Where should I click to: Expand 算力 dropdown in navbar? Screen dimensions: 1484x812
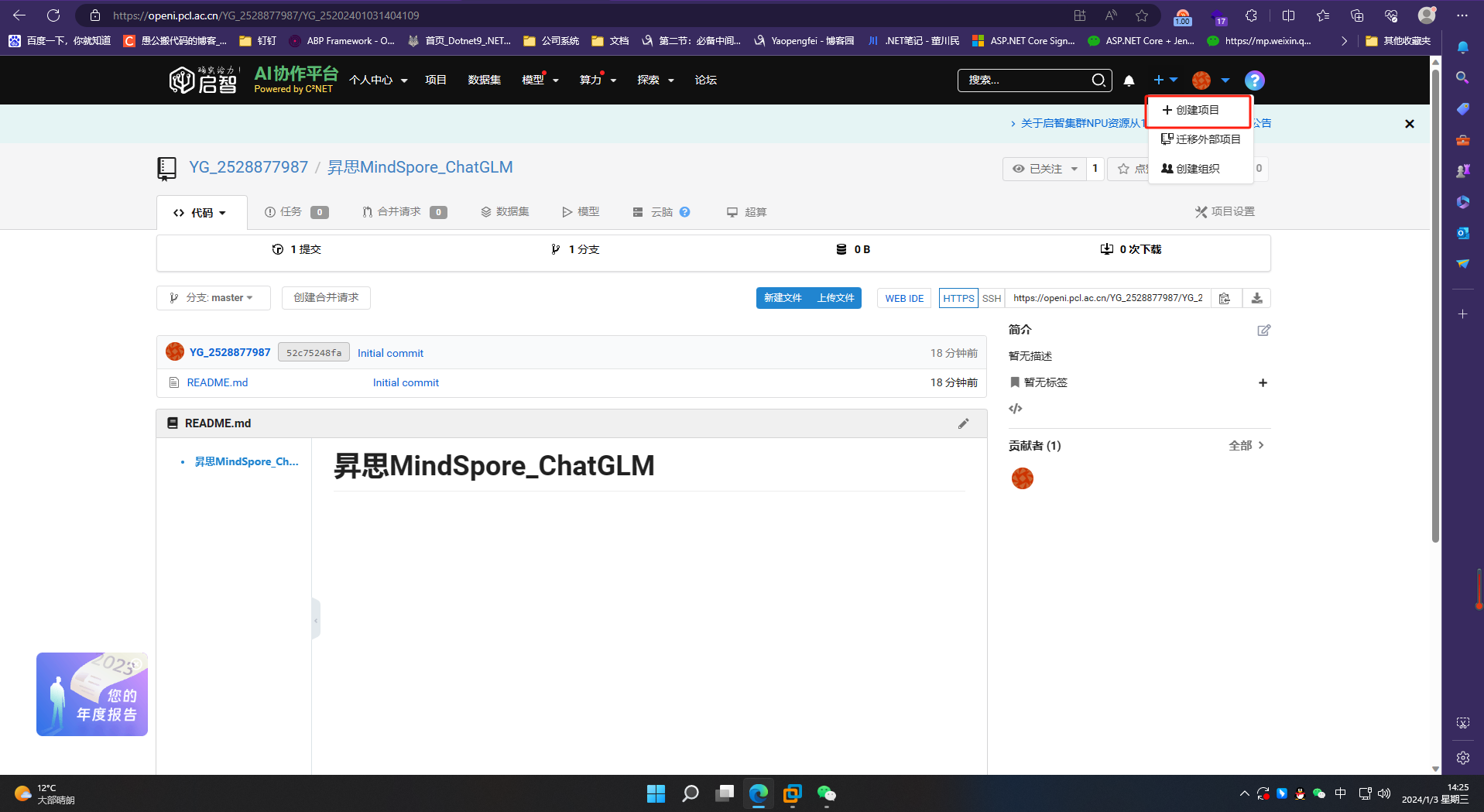click(598, 81)
